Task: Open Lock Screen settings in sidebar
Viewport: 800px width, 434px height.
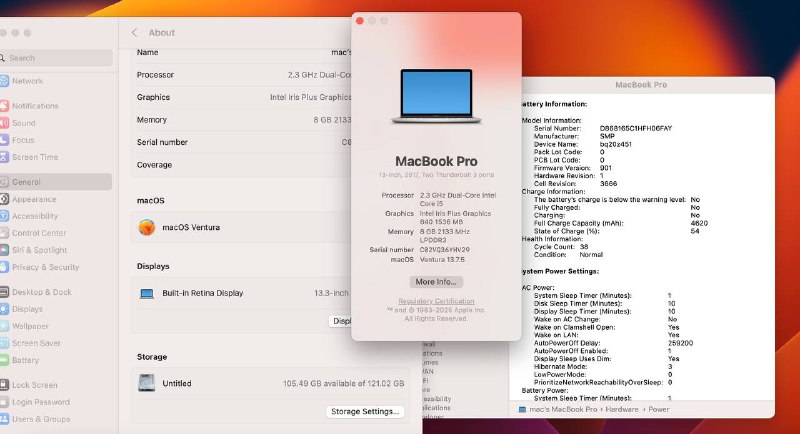Action: pos(34,385)
